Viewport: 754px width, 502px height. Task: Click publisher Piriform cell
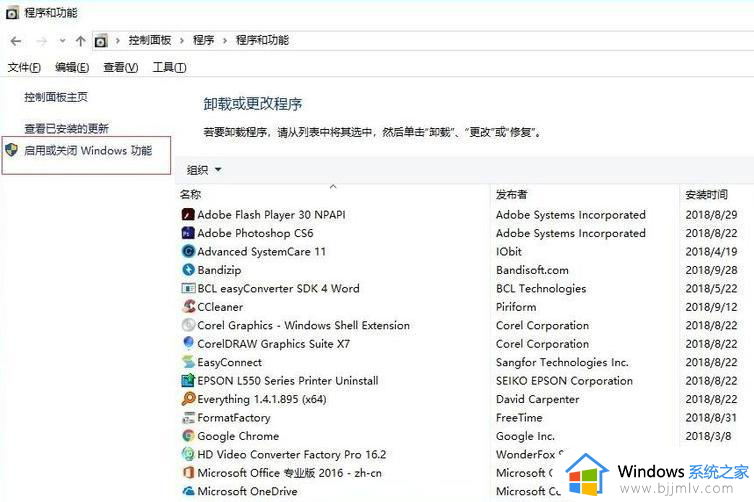click(x=516, y=307)
